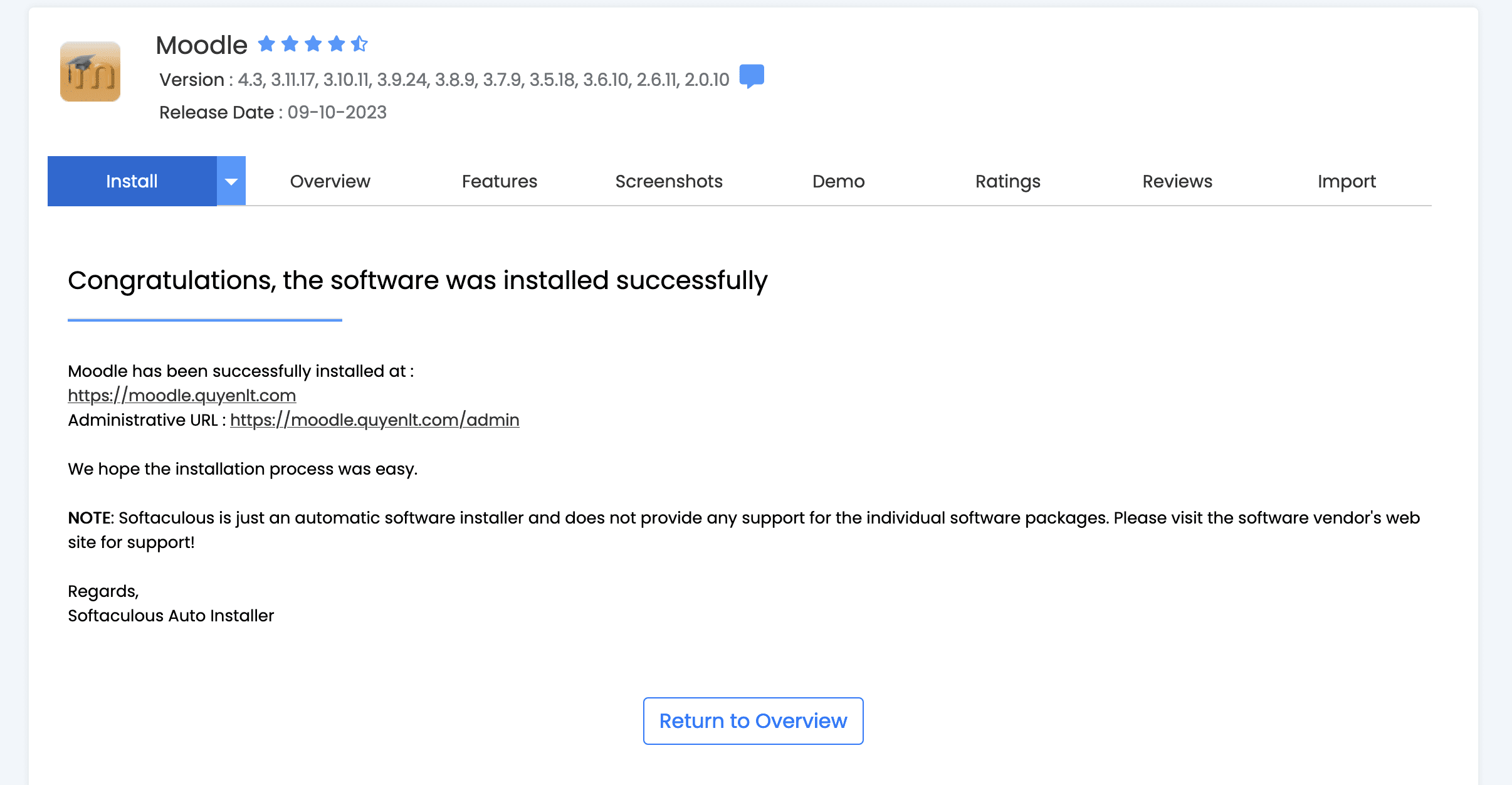Click the Moodle app logo icon

[90, 71]
